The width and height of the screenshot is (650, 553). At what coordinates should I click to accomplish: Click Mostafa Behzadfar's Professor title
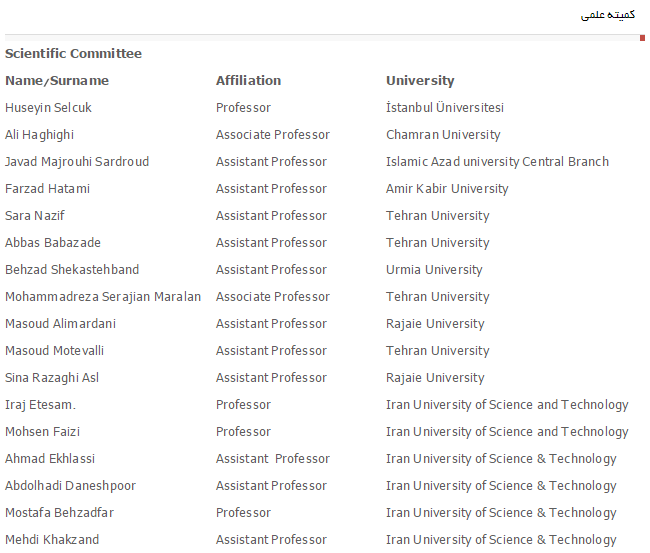click(x=243, y=513)
